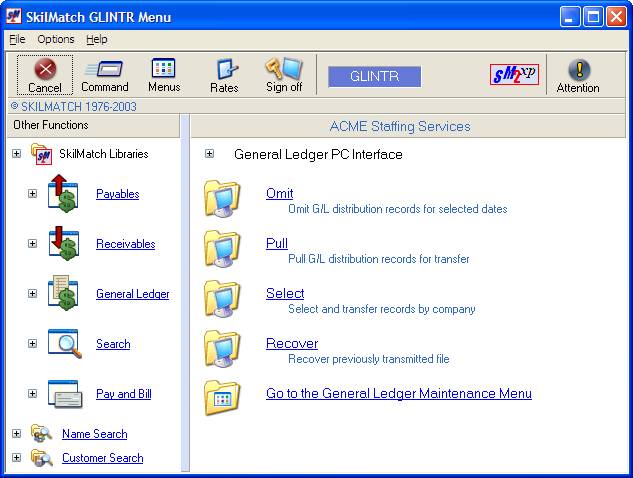The width and height of the screenshot is (633, 478).
Task: Click 'Select and transfer records by company'
Action: (381, 309)
